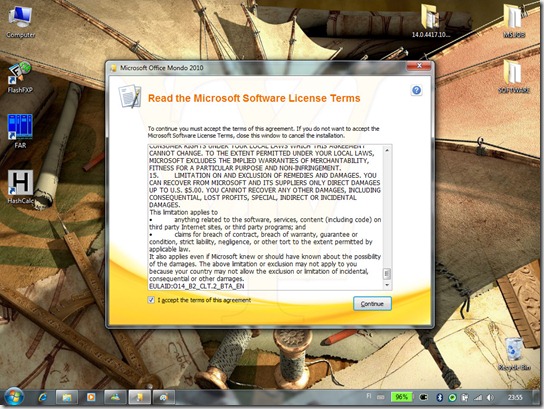The width and height of the screenshot is (544, 409).
Task: Click the license text scroll down arrow
Action: (x=387, y=285)
